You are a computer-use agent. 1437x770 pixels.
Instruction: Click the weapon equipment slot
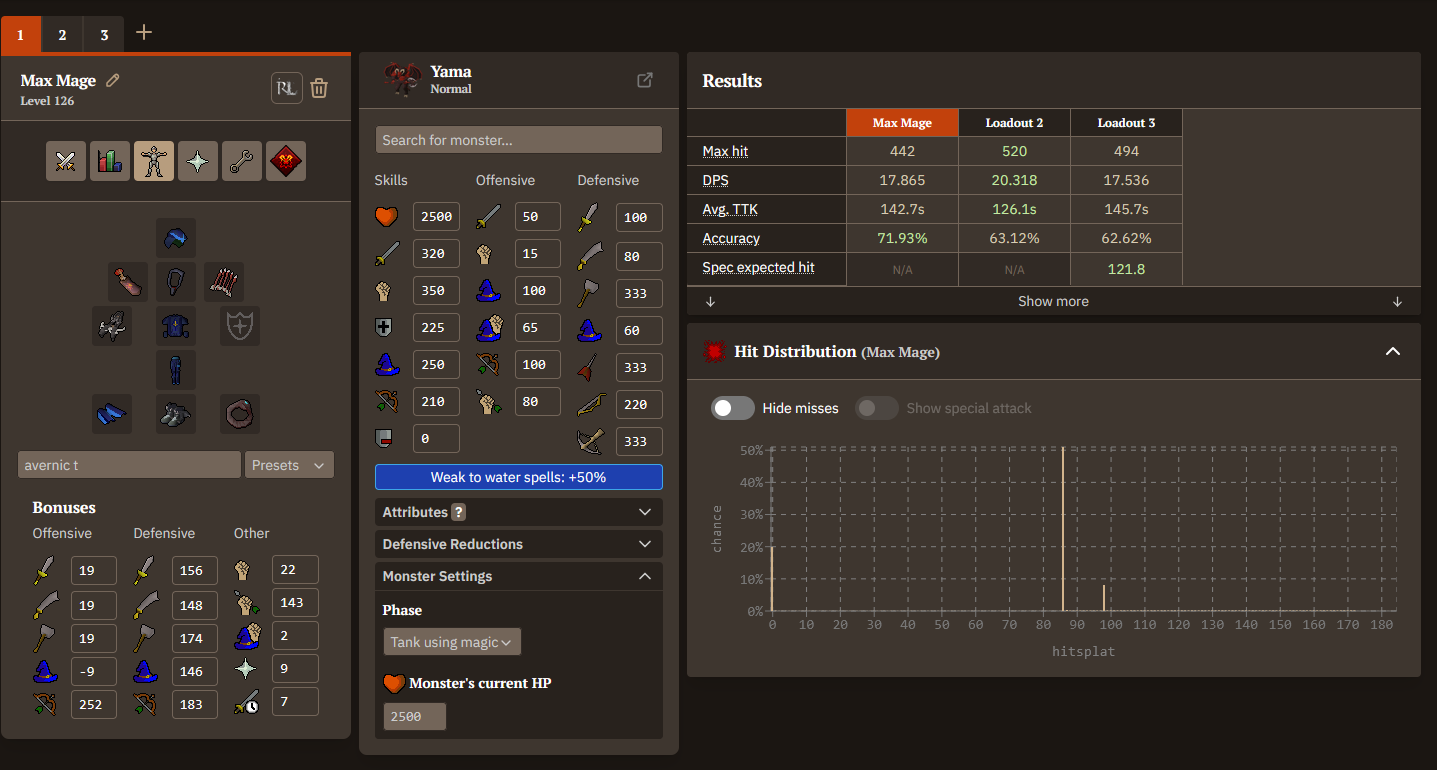pos(112,326)
